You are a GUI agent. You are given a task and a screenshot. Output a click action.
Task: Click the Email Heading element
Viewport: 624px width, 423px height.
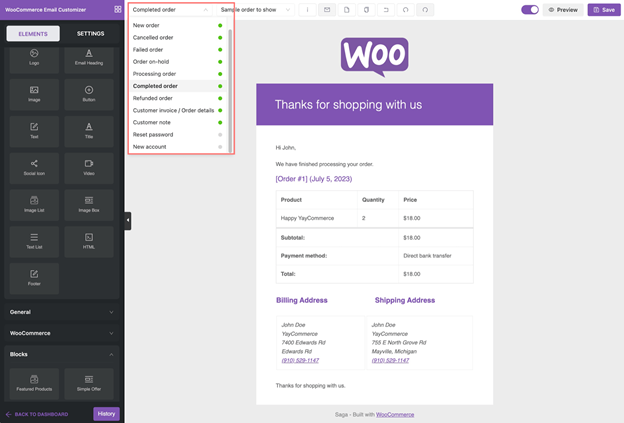(x=89, y=57)
